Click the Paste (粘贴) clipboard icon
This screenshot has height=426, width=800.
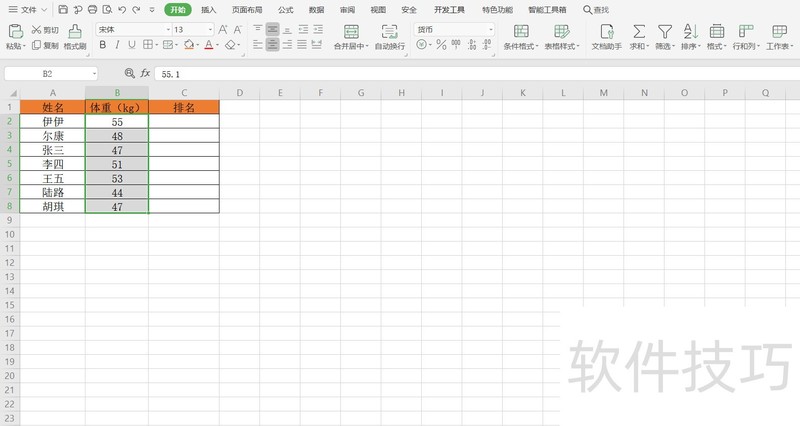click(15, 32)
